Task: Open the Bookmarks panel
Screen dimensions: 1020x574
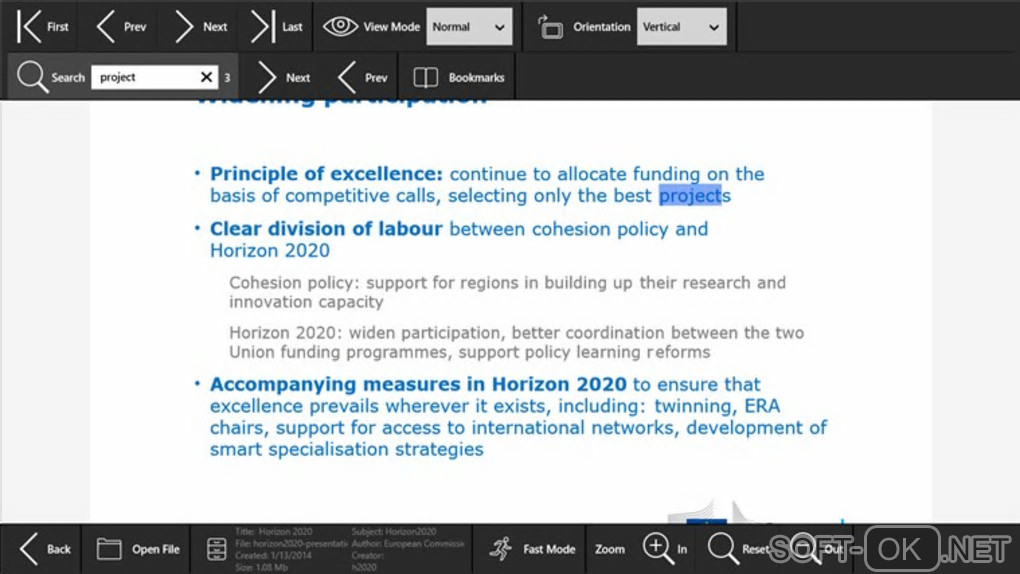Action: tap(459, 77)
